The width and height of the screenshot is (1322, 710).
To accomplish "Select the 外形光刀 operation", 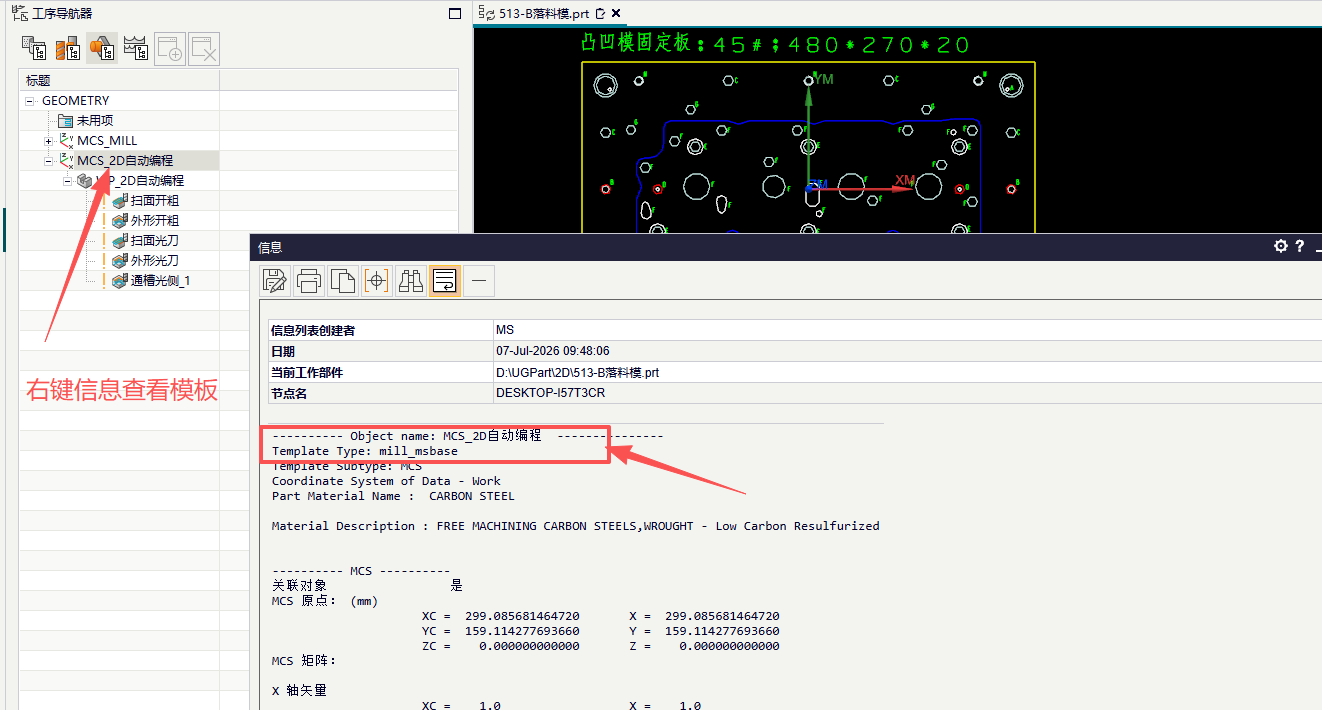I will click(155, 261).
